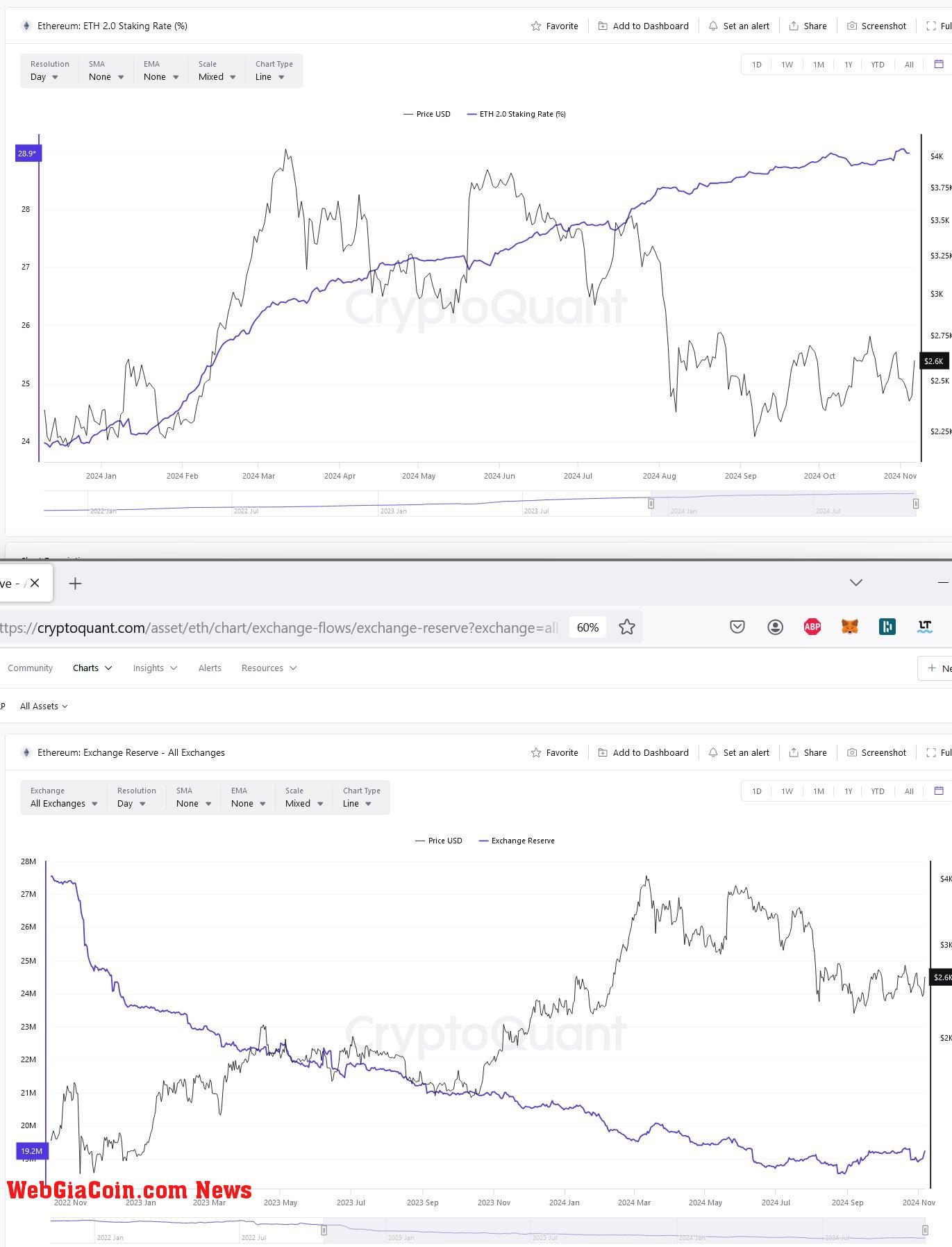Open the Charts navigation menu
The width and height of the screenshot is (952, 1247).
click(x=92, y=668)
